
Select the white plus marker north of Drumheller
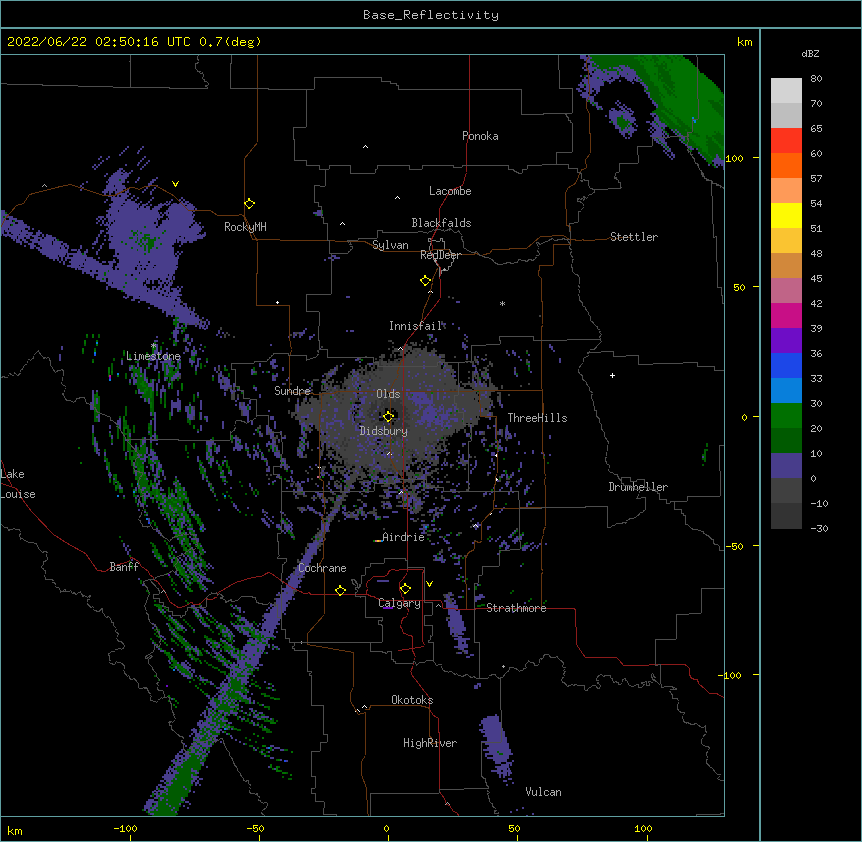(x=612, y=375)
